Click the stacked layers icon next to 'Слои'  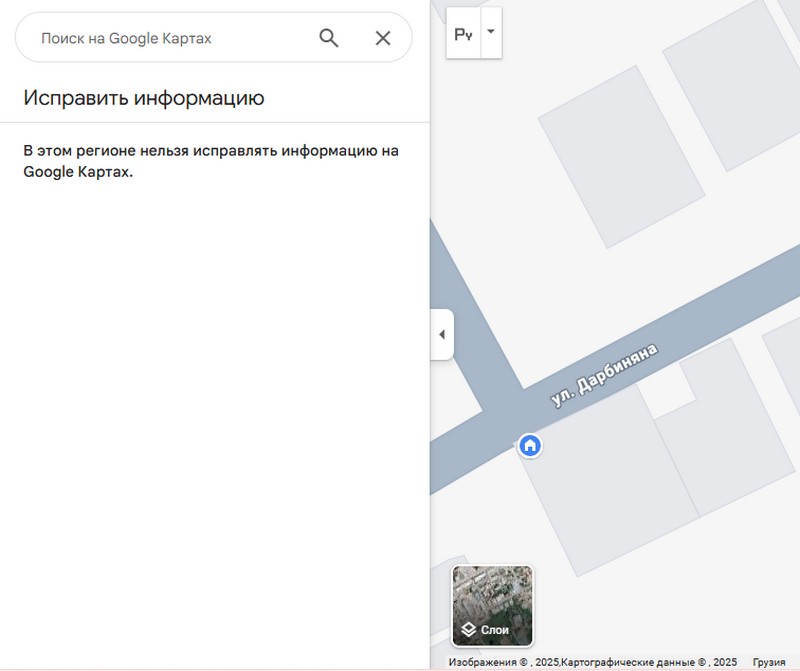coord(467,630)
